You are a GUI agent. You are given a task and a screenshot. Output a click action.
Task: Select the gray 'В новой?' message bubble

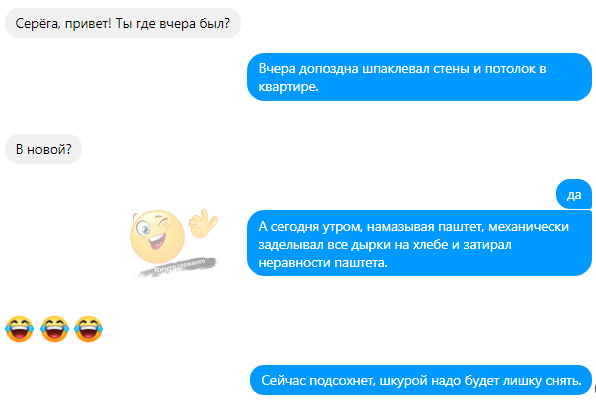click(x=43, y=149)
